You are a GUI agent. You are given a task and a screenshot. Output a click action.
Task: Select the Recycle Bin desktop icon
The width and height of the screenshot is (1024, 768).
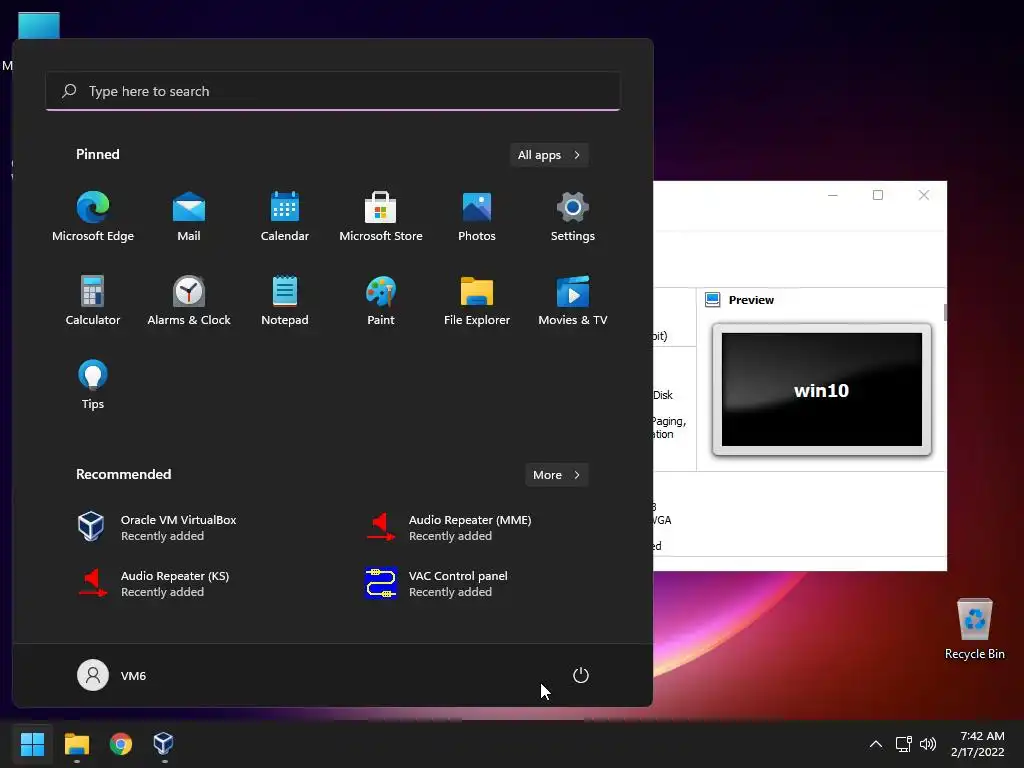(x=974, y=629)
